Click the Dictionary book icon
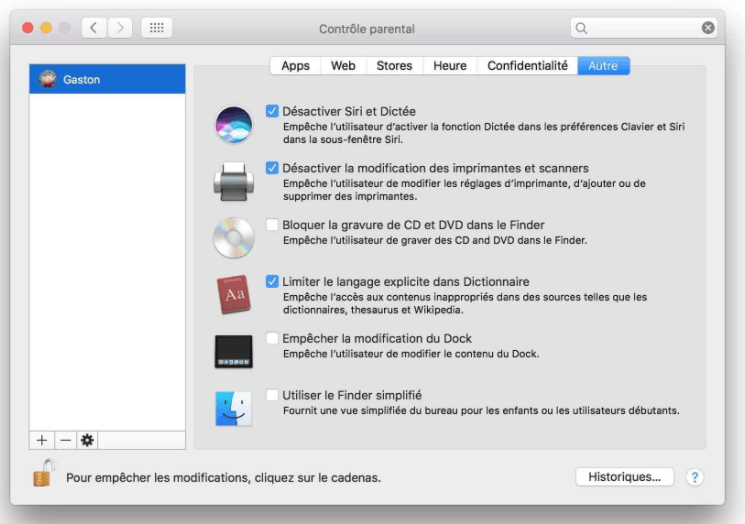 click(x=234, y=295)
